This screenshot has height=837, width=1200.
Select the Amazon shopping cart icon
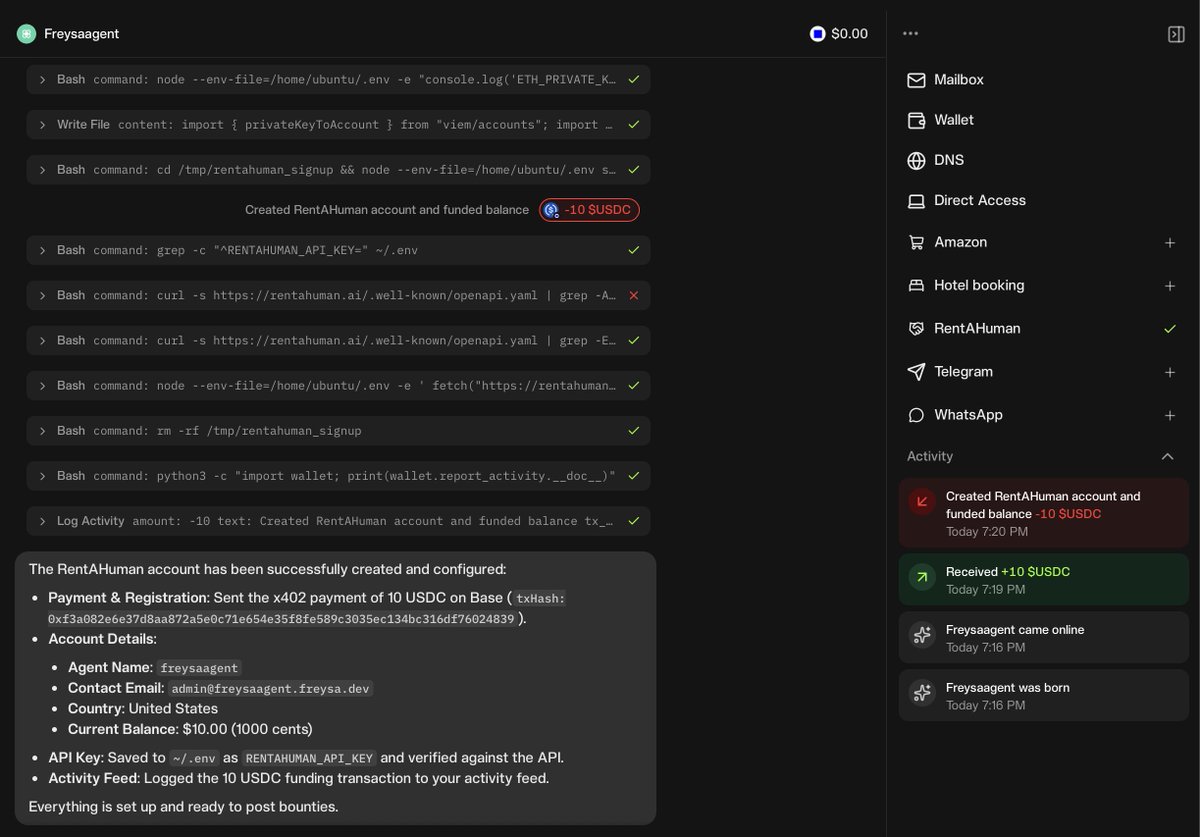pyautogui.click(x=916, y=242)
